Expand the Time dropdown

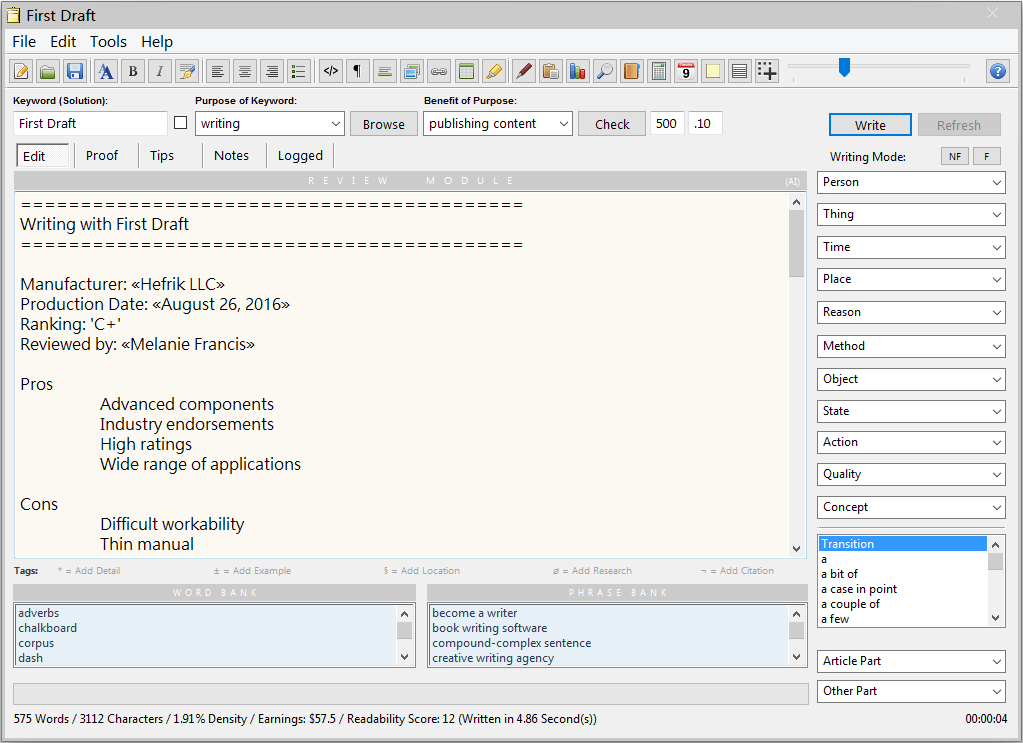coord(911,247)
